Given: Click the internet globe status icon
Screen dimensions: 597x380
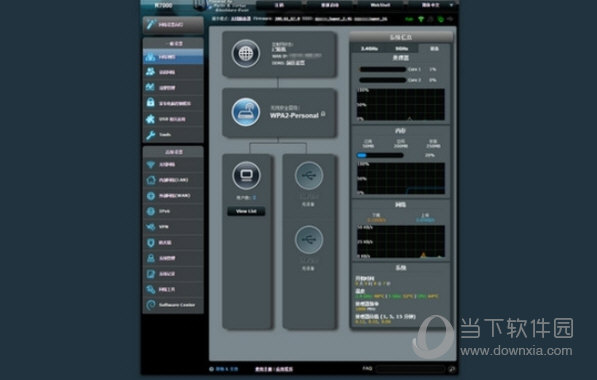Looking at the screenshot, I should coord(246,54).
